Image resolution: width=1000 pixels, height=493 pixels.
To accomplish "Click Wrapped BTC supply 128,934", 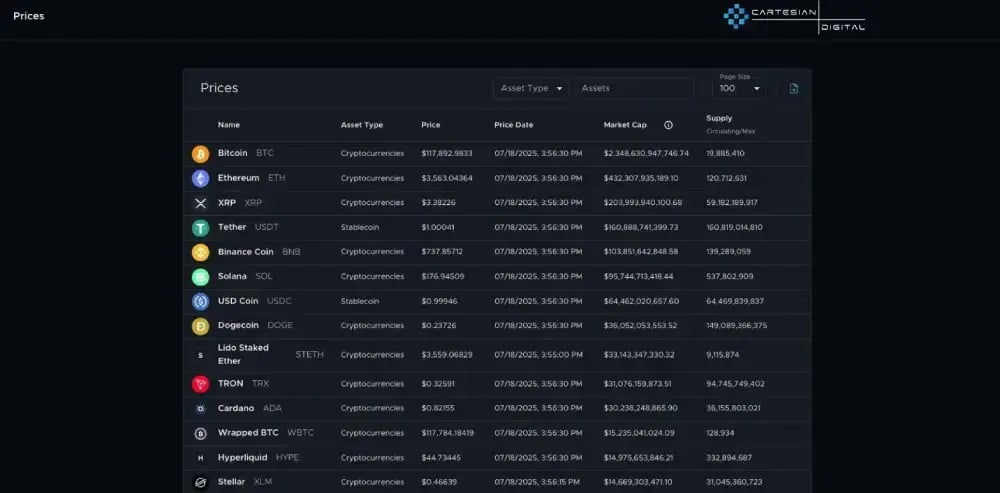I will tap(720, 433).
